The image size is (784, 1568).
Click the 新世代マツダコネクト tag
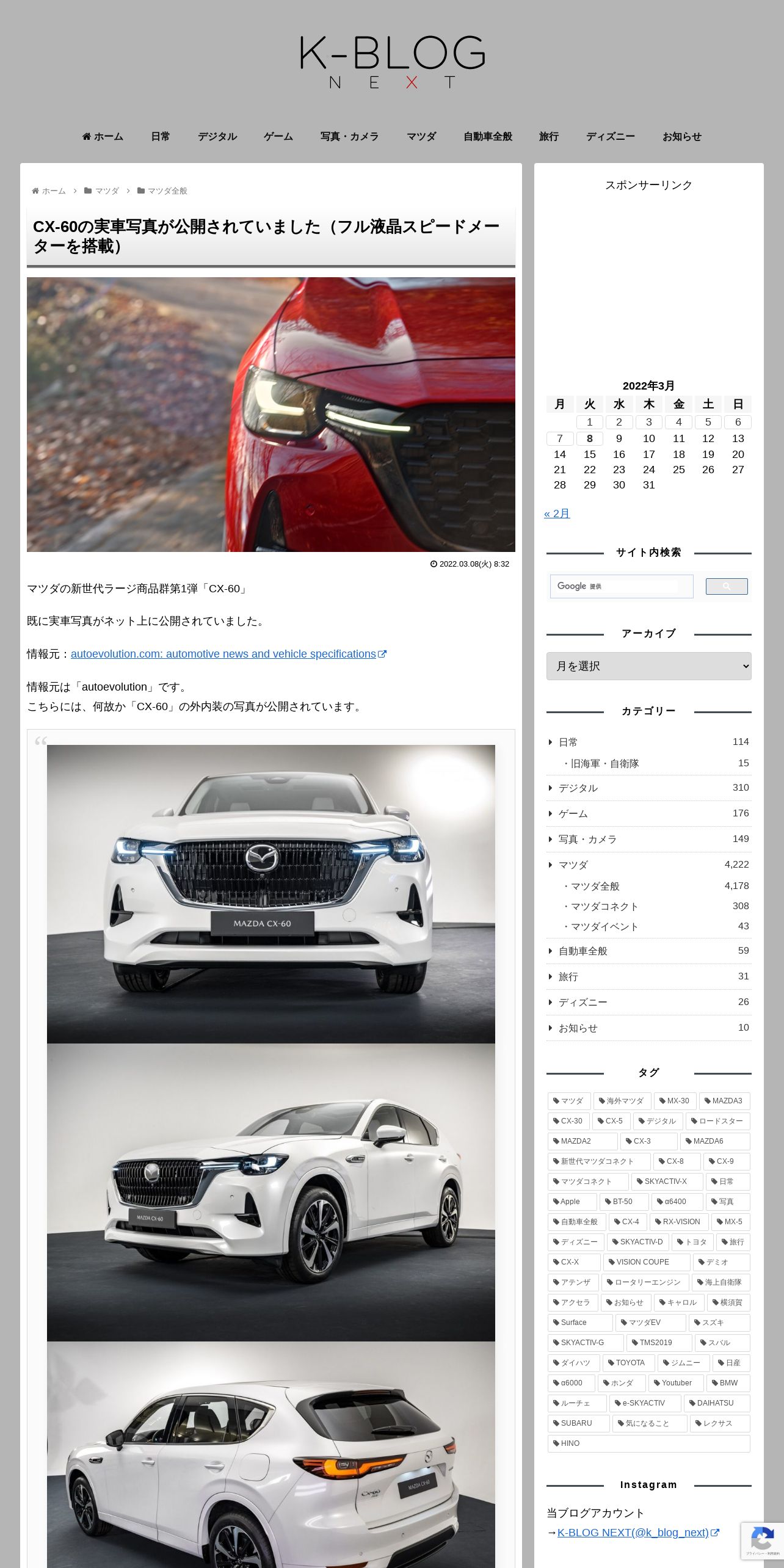[x=599, y=1161]
